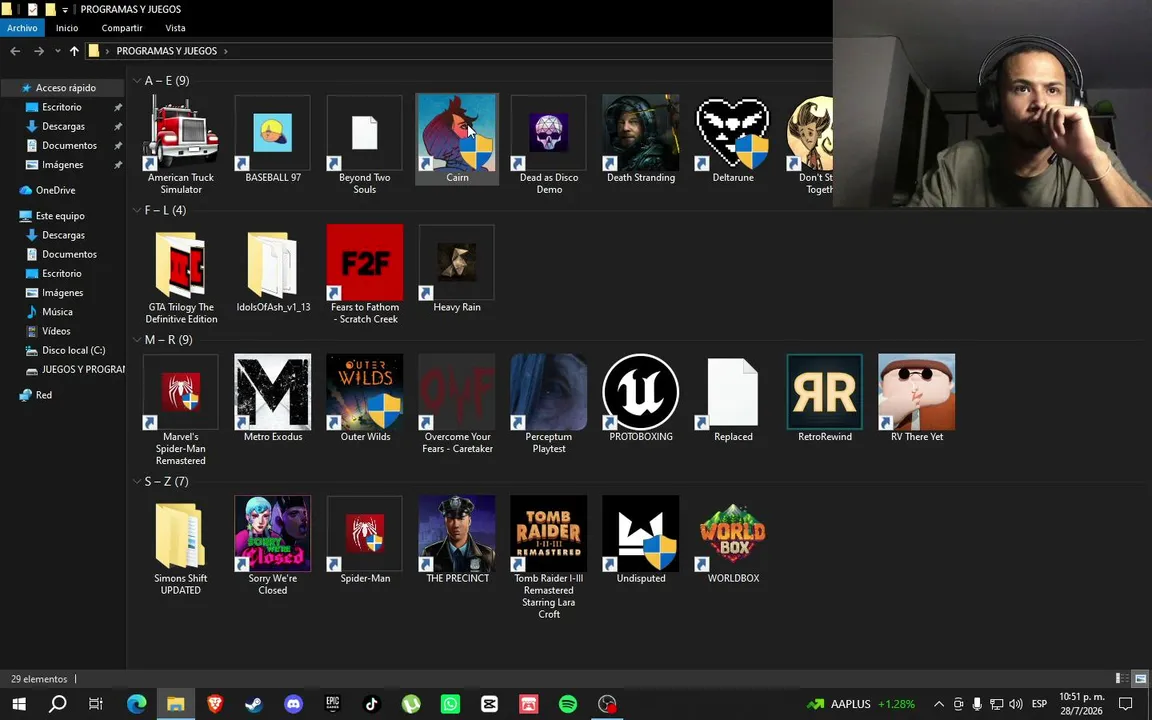
Task: Select the Dead as Disco Demo icon
Action: (549, 145)
